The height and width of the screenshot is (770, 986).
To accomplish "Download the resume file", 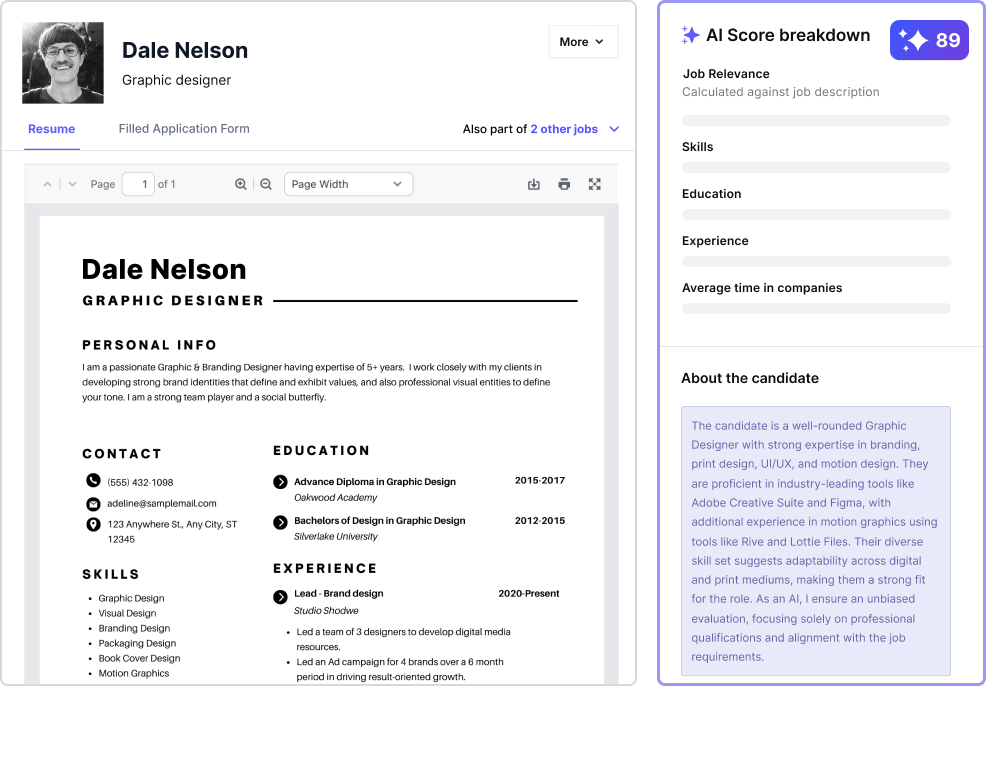I will 534,184.
